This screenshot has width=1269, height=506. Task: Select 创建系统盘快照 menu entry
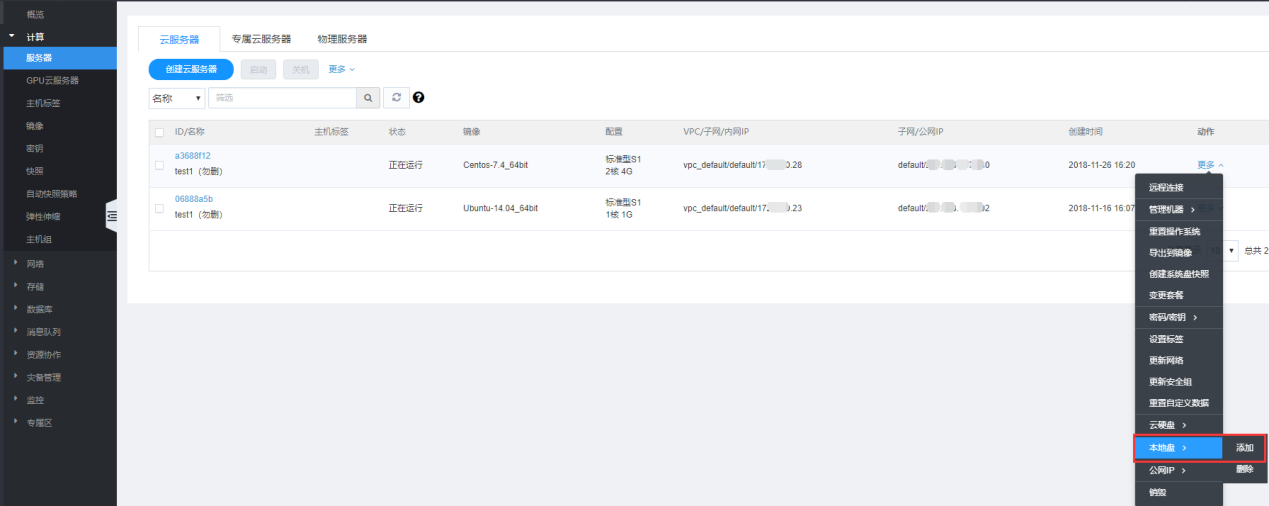pyautogui.click(x=1178, y=274)
